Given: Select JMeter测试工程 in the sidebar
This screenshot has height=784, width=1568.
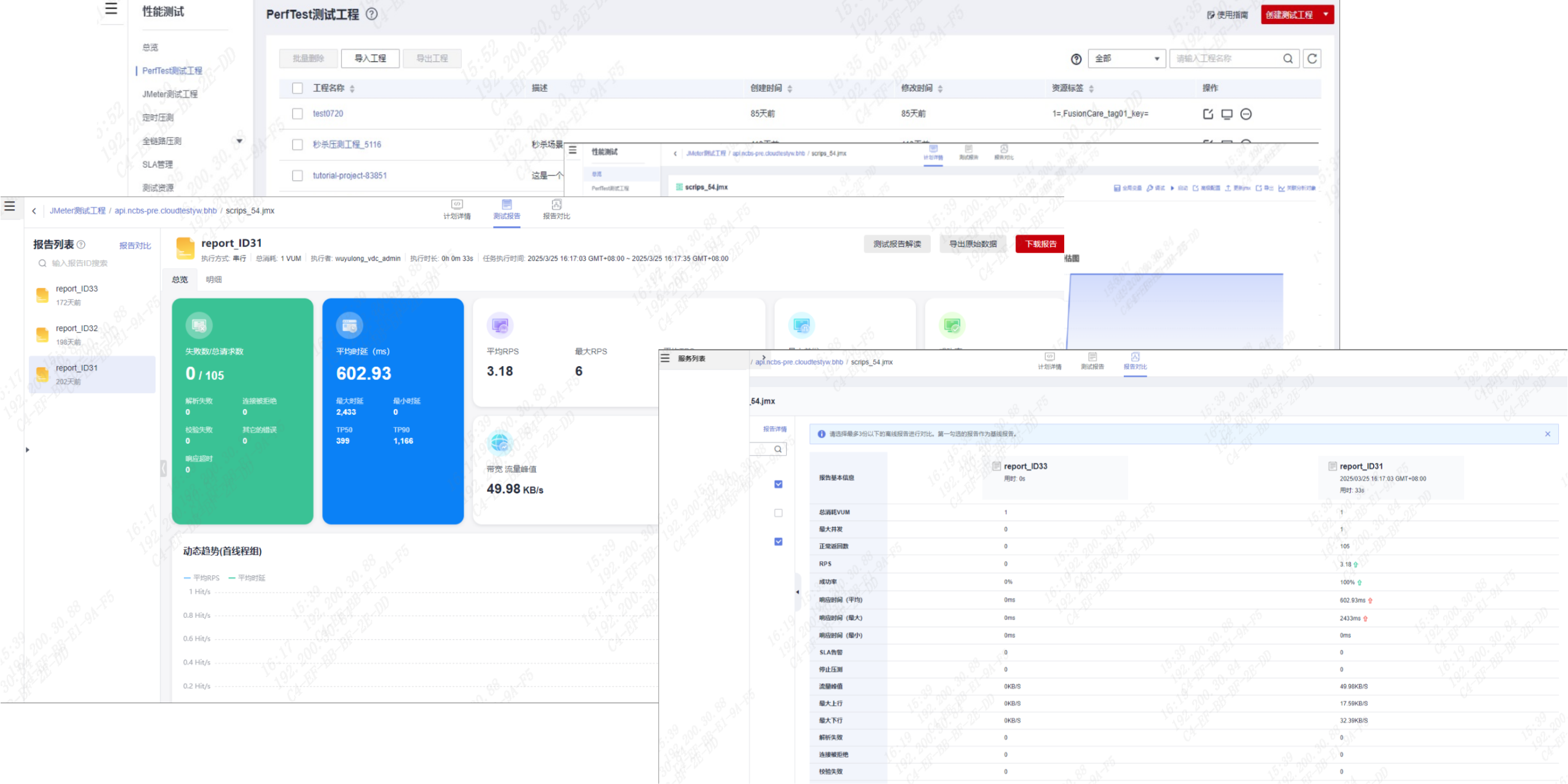Looking at the screenshot, I should click(x=170, y=95).
